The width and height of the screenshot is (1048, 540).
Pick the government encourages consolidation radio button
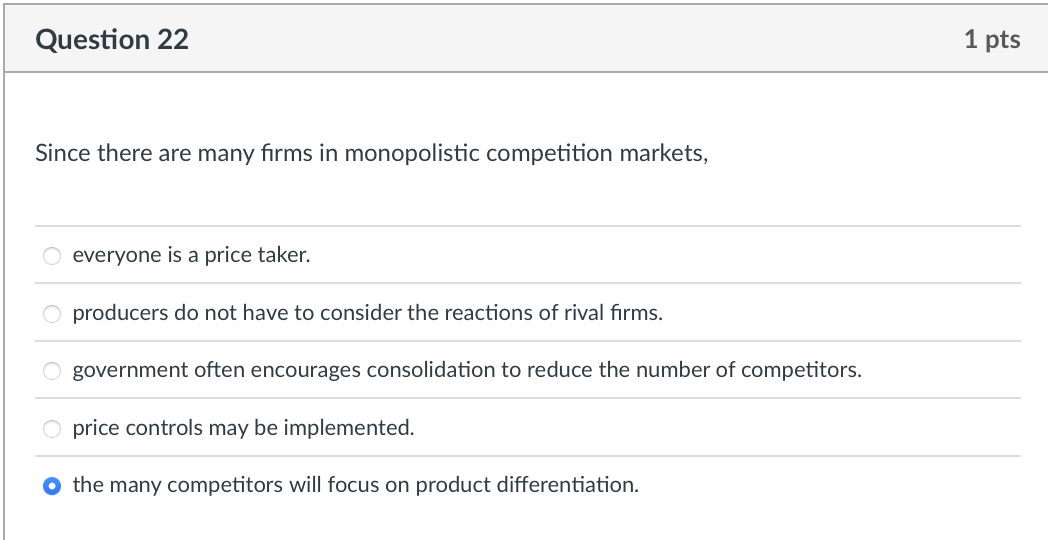click(52, 371)
